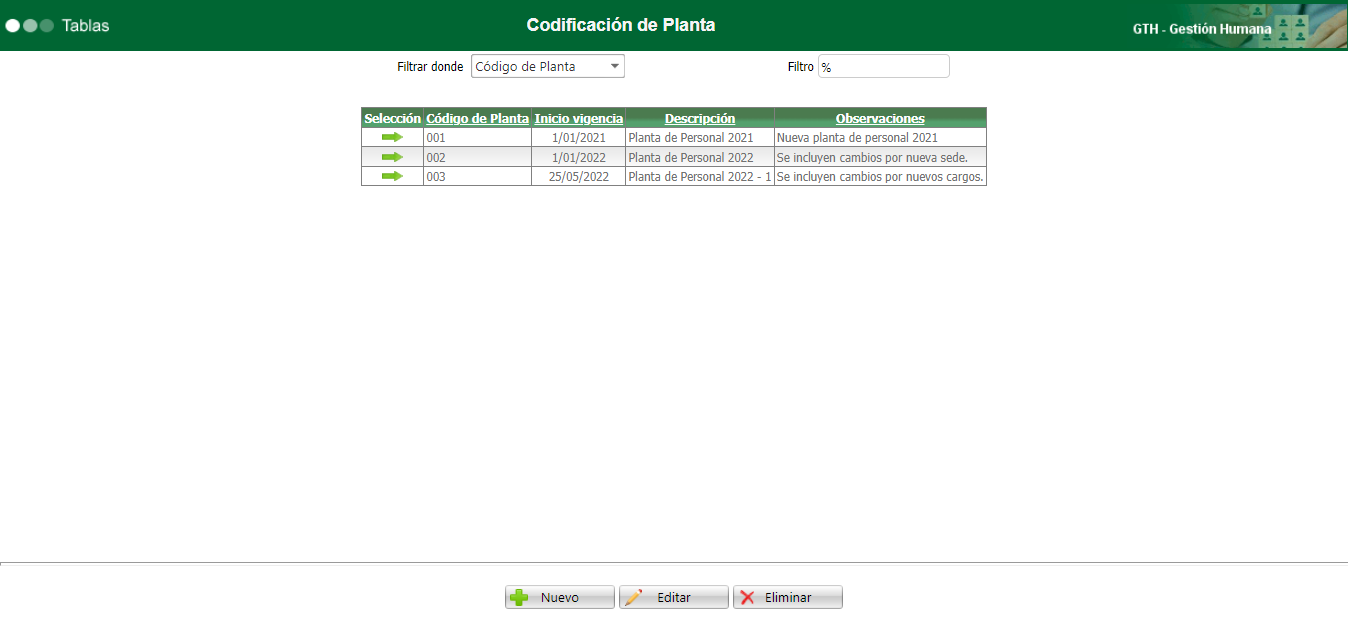The height and width of the screenshot is (627, 1348).
Task: Sort by Código de Planta column
Action: point(476,118)
